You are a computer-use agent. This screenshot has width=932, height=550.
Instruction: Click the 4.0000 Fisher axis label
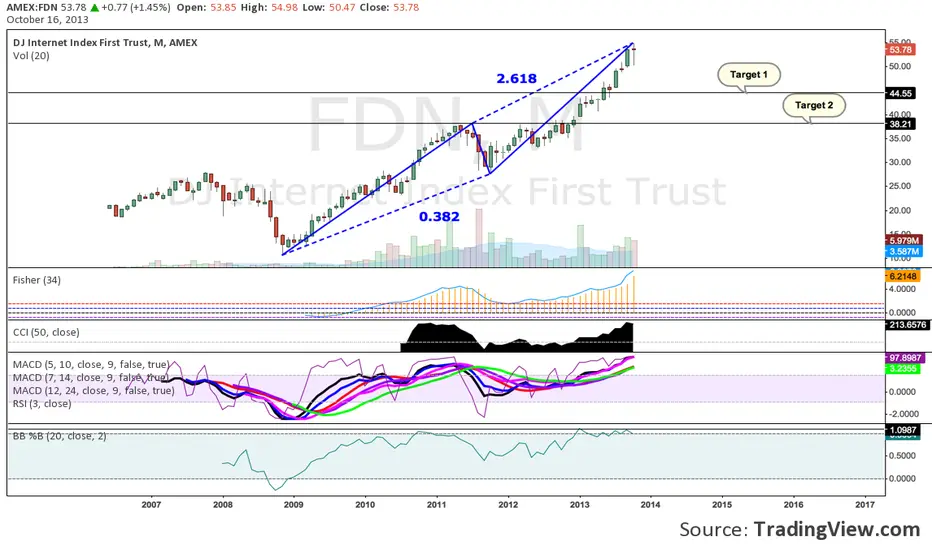(x=902, y=290)
